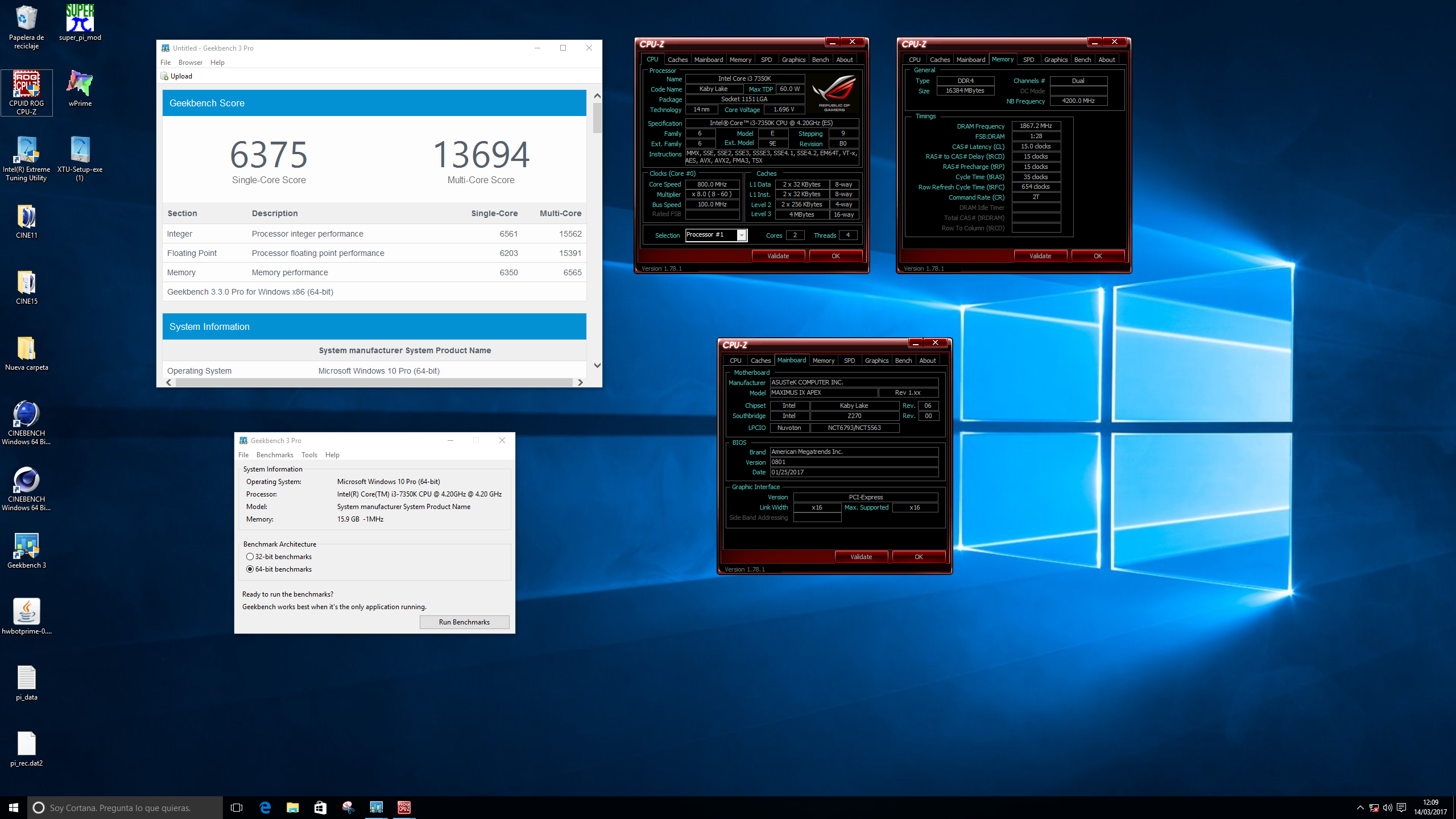Open the volume control in system tray
The image size is (1456, 819).
(x=1388, y=808)
